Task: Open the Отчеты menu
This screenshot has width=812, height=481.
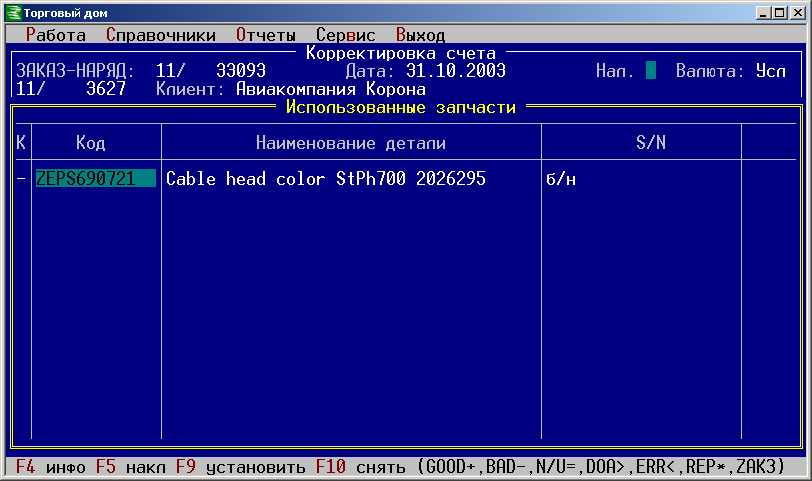Action: 266,35
